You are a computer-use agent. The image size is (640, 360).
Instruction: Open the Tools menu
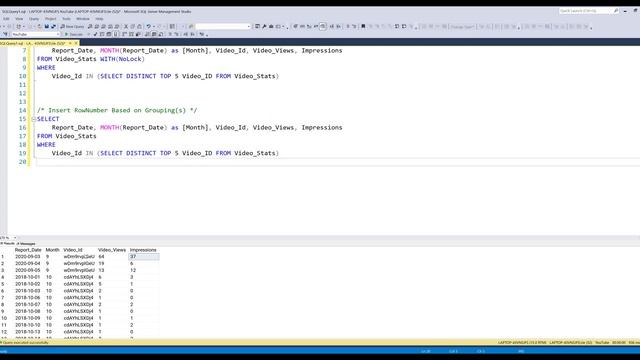(67, 19)
